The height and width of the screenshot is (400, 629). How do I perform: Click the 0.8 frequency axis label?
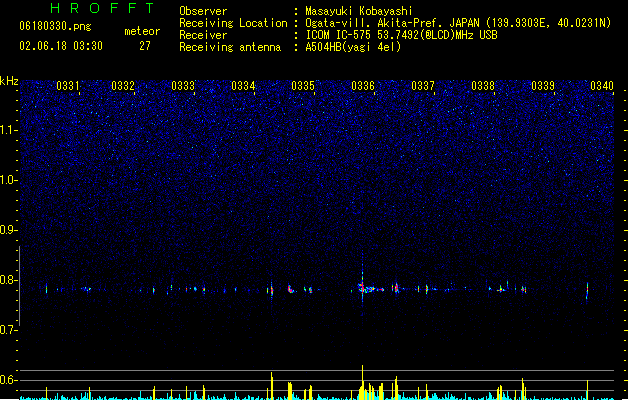point(8,280)
